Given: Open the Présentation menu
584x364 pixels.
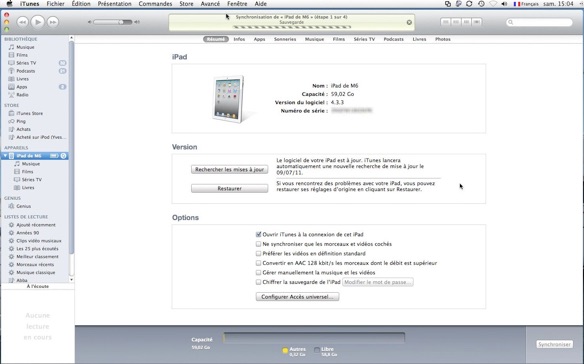Looking at the screenshot, I should [x=114, y=4].
